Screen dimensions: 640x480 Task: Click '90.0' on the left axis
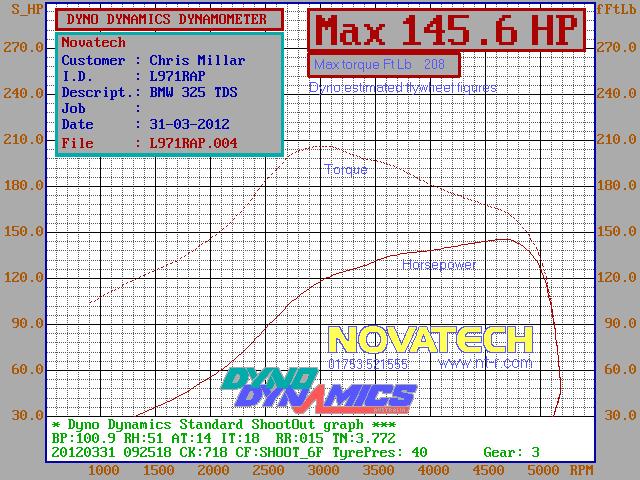28,324
